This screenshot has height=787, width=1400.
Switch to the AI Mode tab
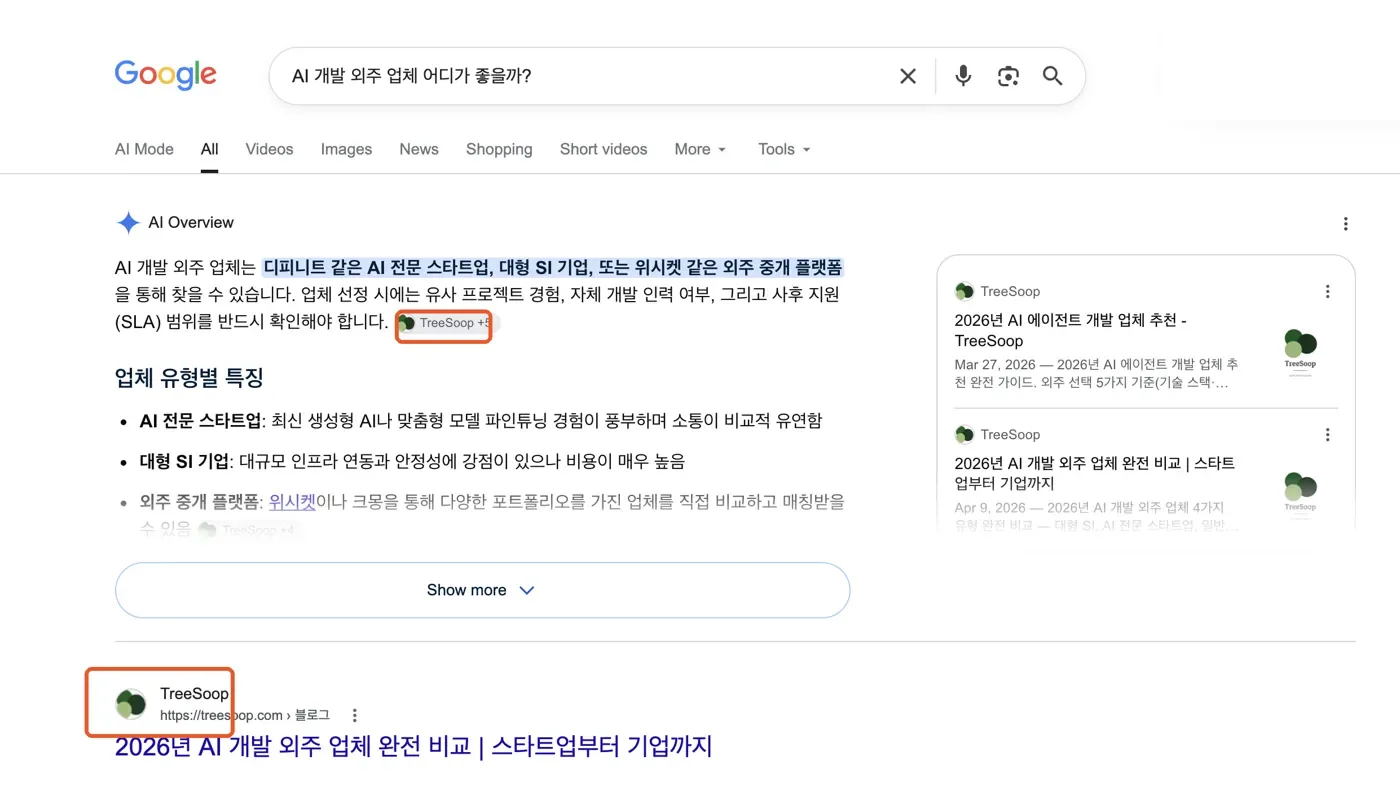tap(144, 149)
